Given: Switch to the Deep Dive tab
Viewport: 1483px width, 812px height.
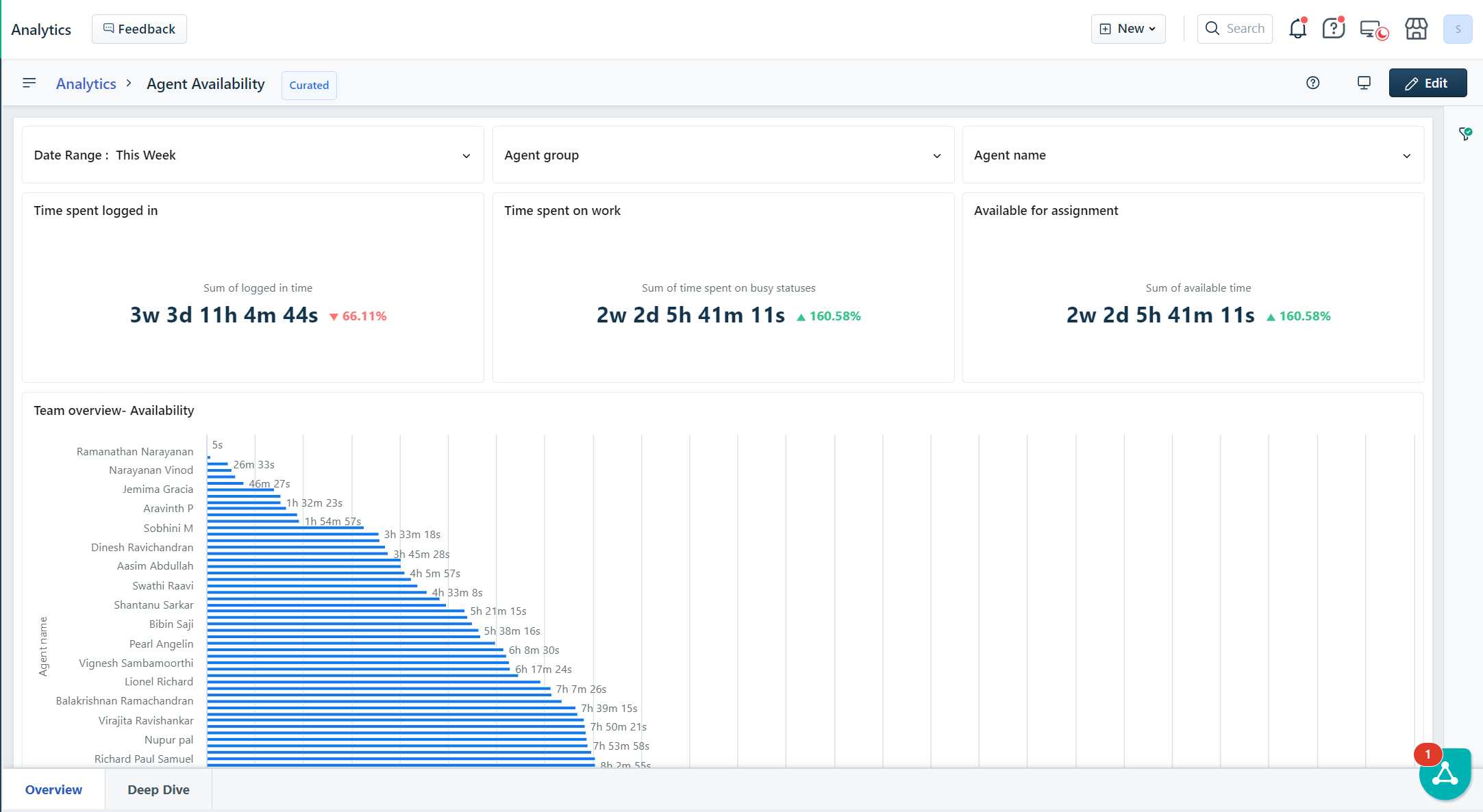Looking at the screenshot, I should (x=158, y=789).
